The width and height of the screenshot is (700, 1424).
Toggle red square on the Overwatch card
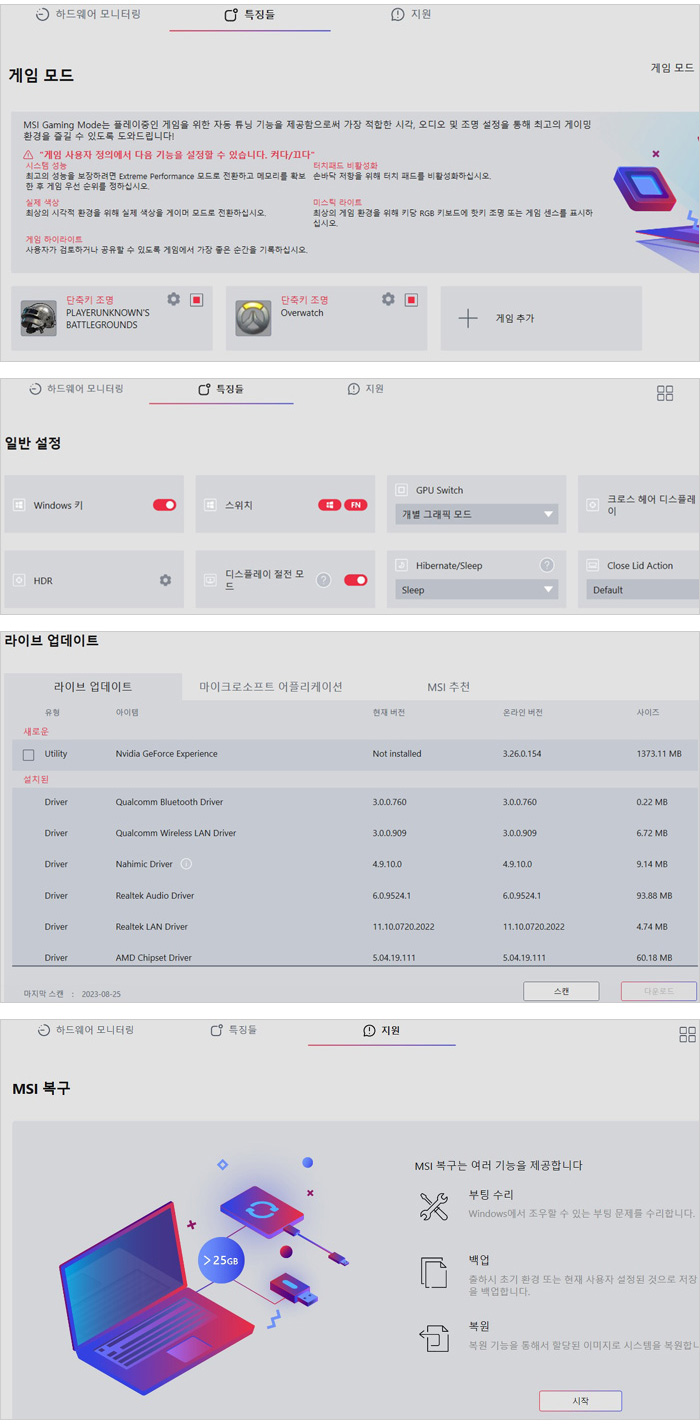[411, 300]
